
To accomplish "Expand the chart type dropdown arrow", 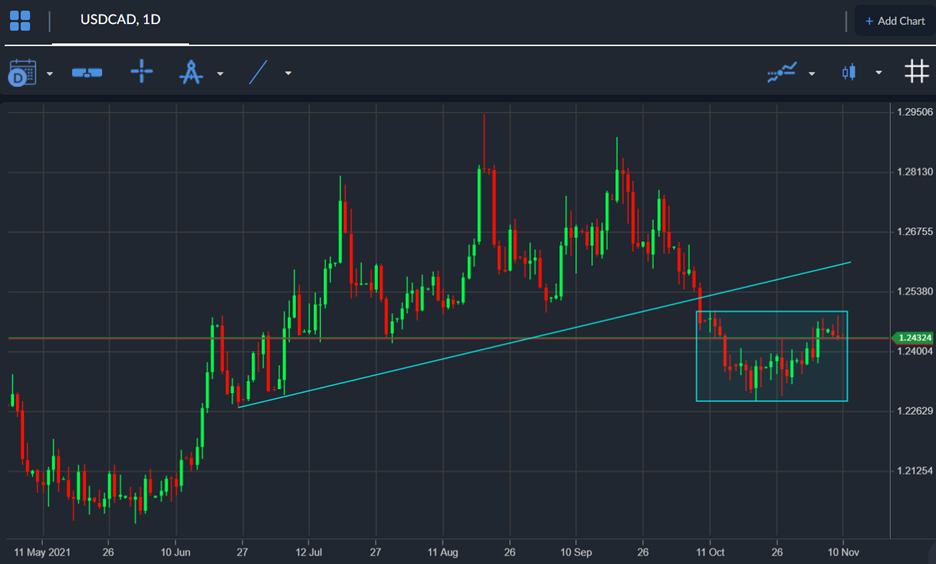I will tap(879, 73).
